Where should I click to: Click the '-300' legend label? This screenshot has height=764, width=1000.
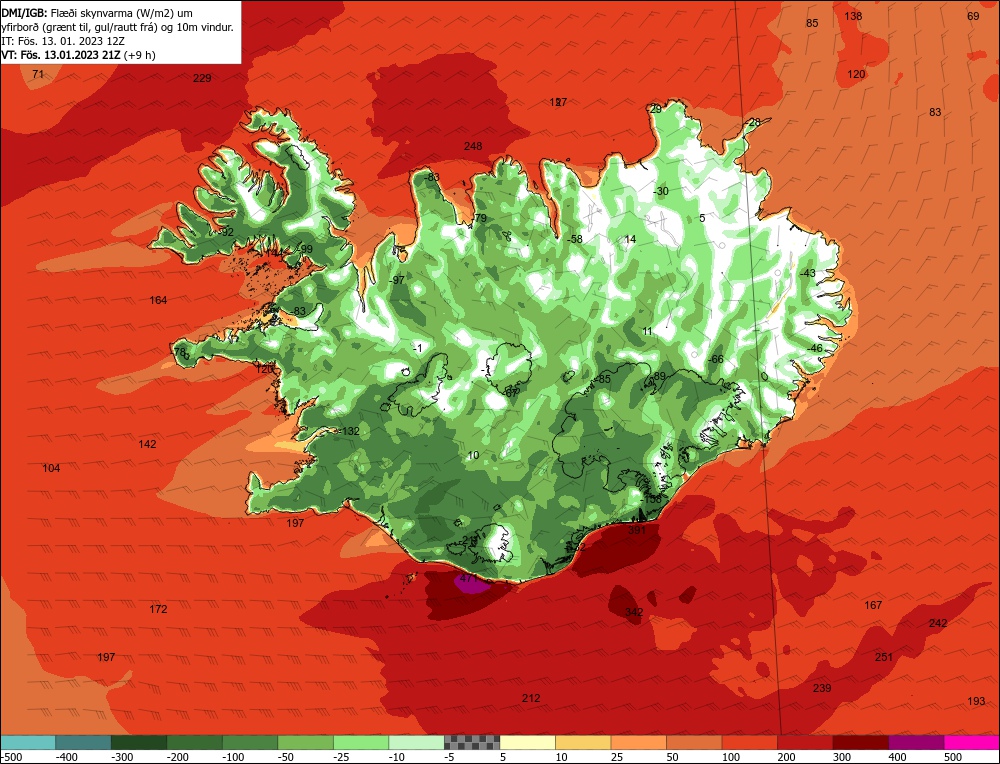[122, 757]
